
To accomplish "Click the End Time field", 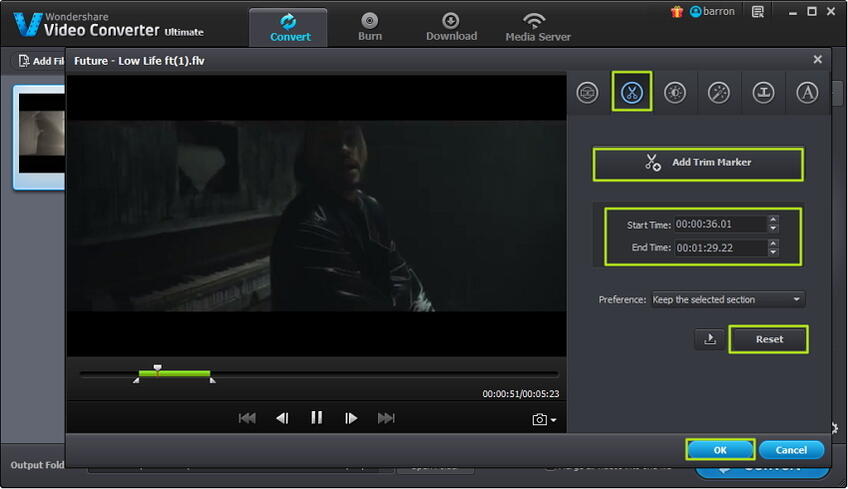I will (x=721, y=248).
